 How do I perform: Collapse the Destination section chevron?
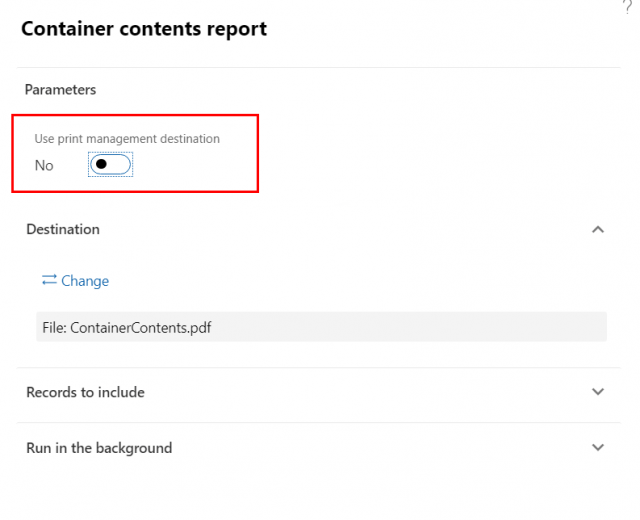pos(598,229)
